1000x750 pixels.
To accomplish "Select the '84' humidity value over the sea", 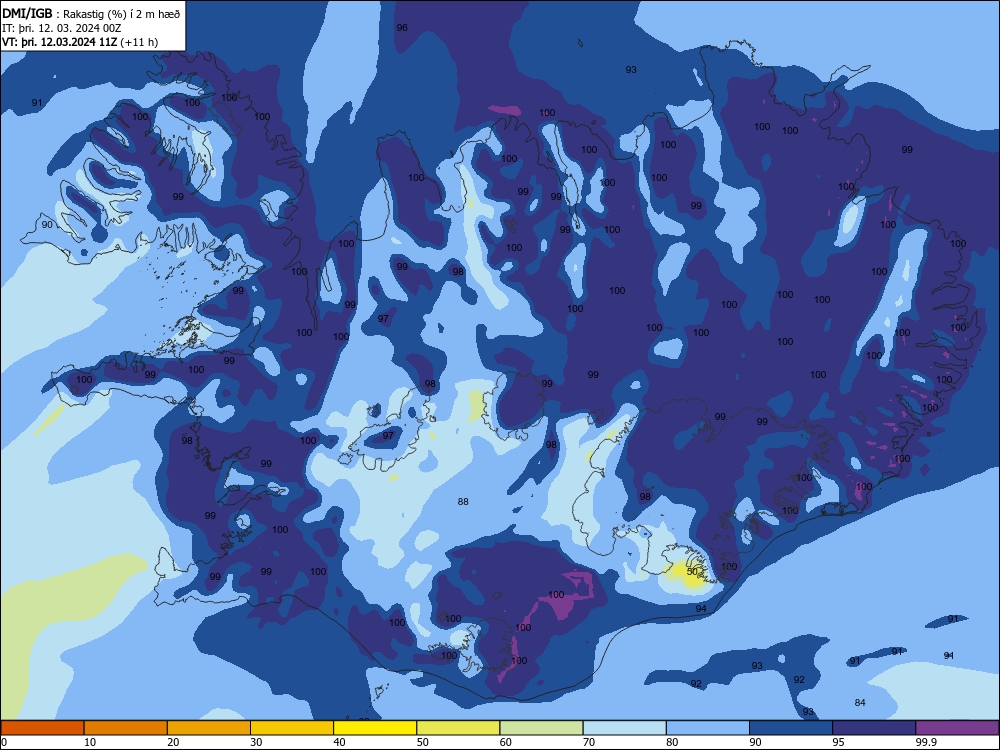I will point(860,702).
